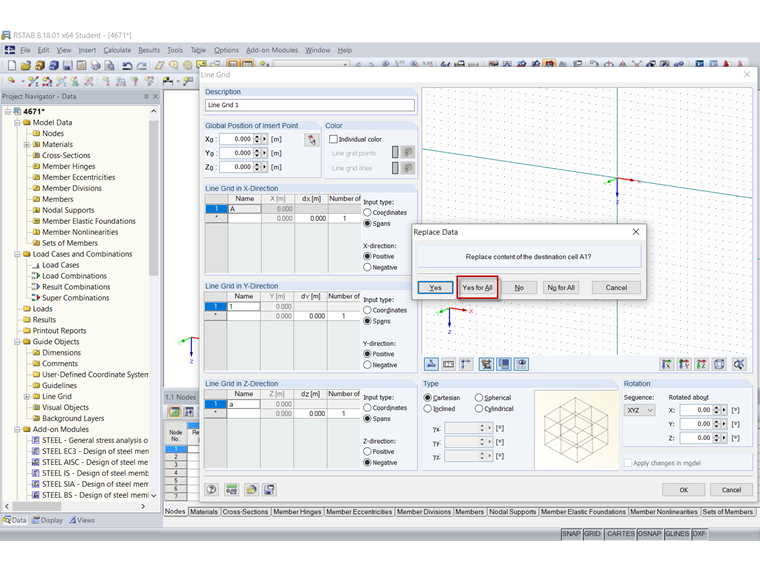The height and width of the screenshot is (570, 760).
Task: Select Negative for Y-direction
Action: pyautogui.click(x=367, y=364)
